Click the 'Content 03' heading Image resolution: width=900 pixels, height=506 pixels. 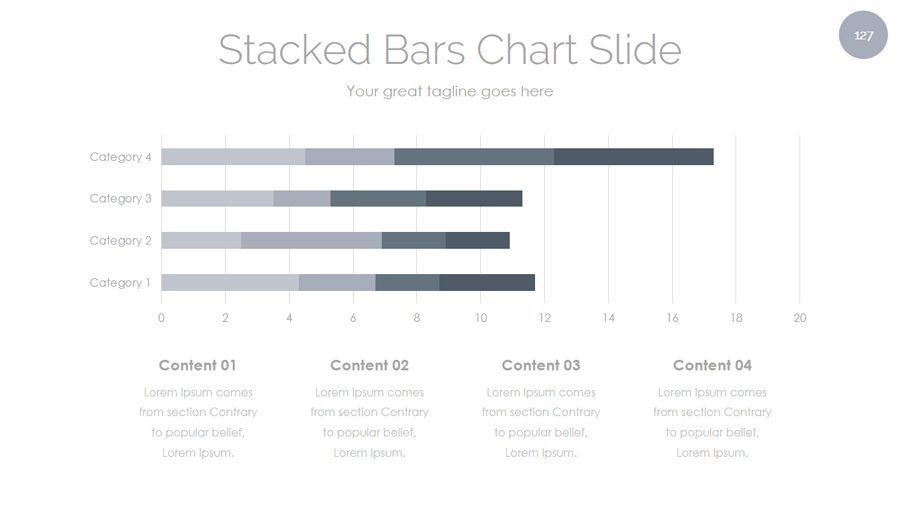click(x=541, y=365)
